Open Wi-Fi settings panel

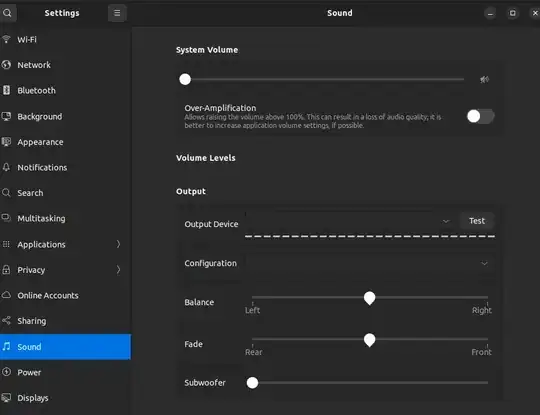[x=65, y=39]
